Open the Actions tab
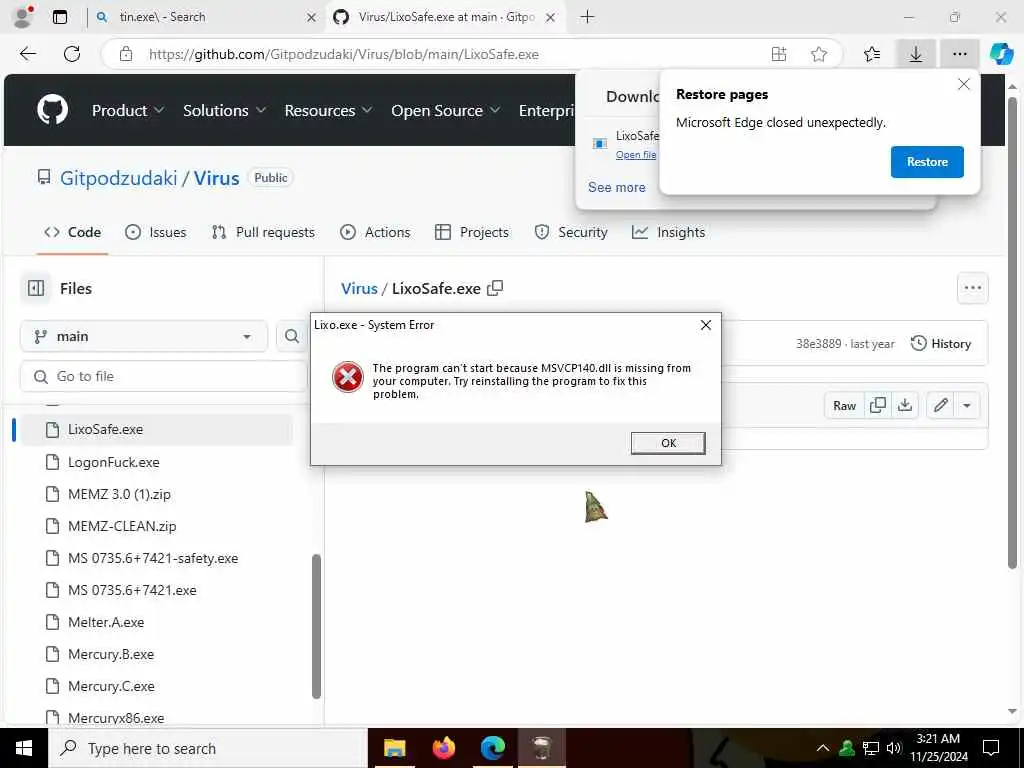1024x768 pixels. coord(376,232)
